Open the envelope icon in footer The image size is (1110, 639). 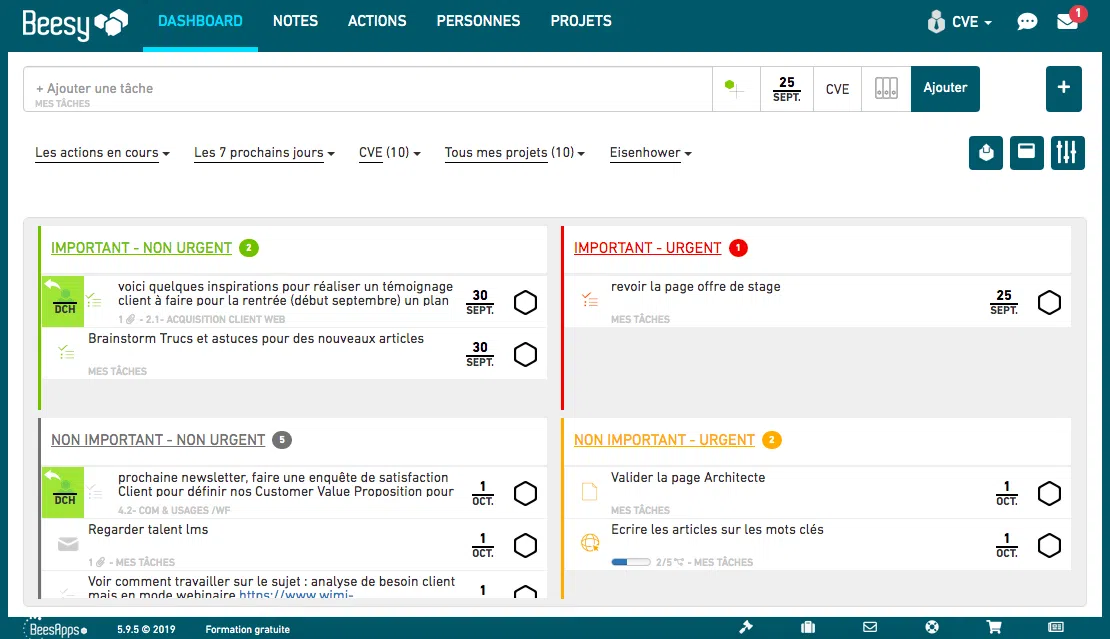pos(870,627)
